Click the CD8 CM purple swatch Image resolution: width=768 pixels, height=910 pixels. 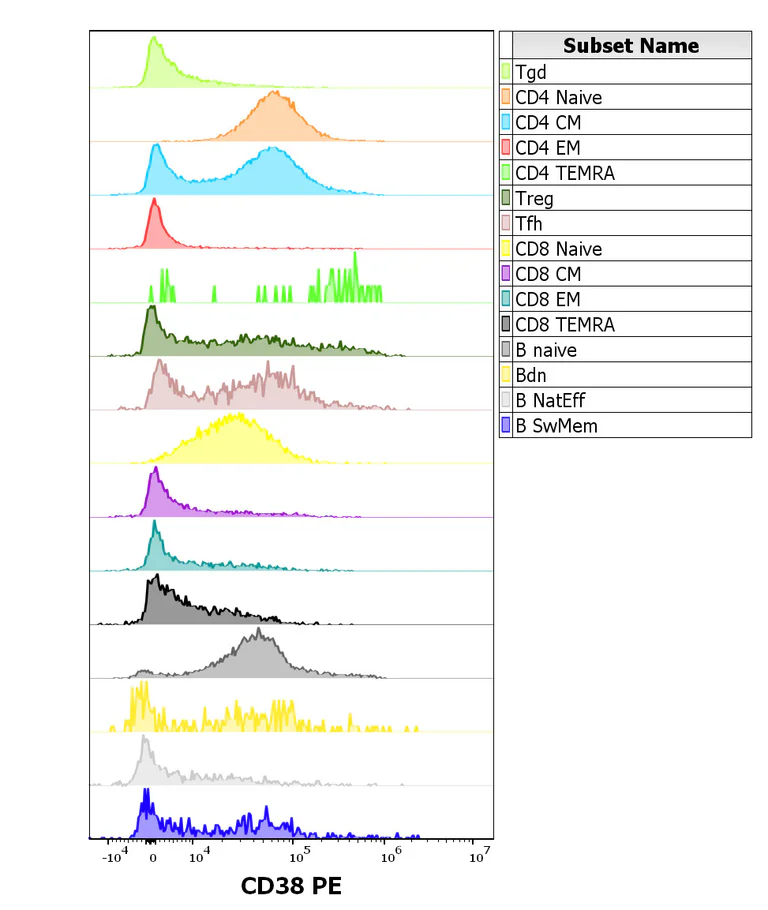point(506,273)
